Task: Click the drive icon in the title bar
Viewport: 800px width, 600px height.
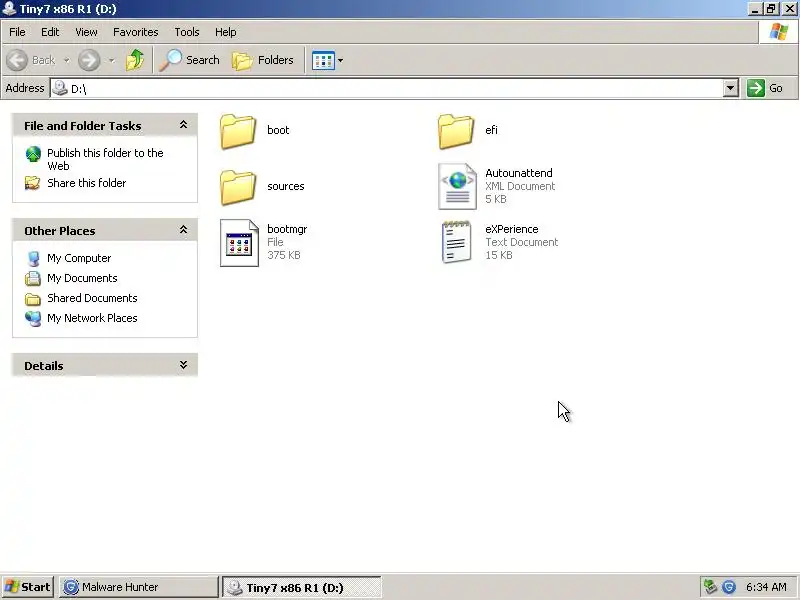Action: 9,8
